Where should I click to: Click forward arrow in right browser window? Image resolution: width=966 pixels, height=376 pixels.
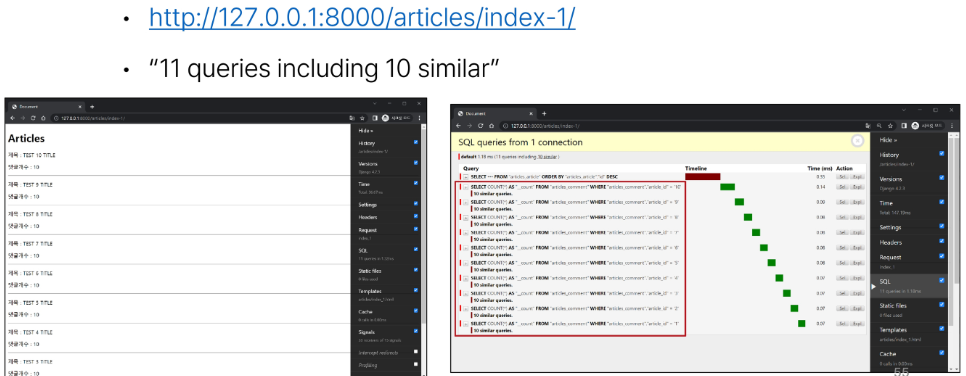[470, 126]
